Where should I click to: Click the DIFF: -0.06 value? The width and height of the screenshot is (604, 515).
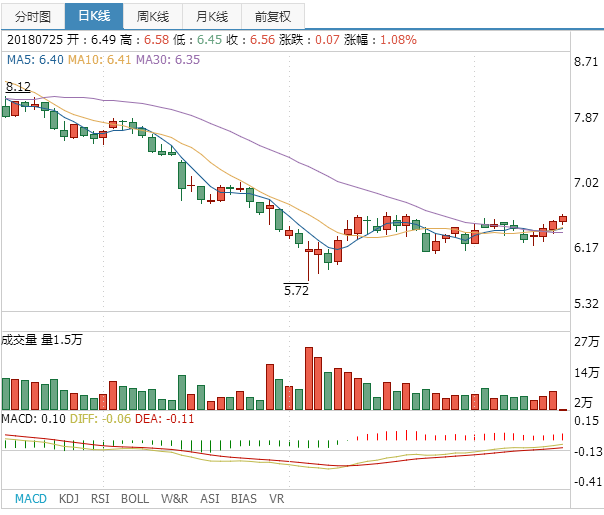pos(101,419)
